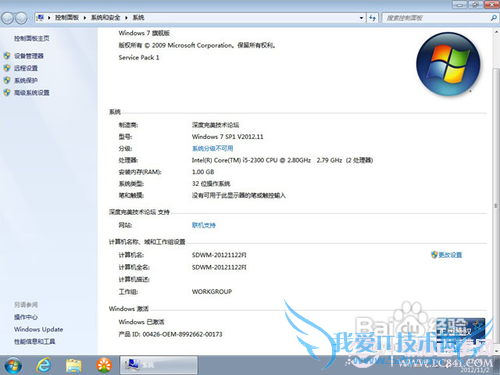500x375 pixels.
Task: Open 性能信息和工具 performance tools link
Action: [x=34, y=341]
